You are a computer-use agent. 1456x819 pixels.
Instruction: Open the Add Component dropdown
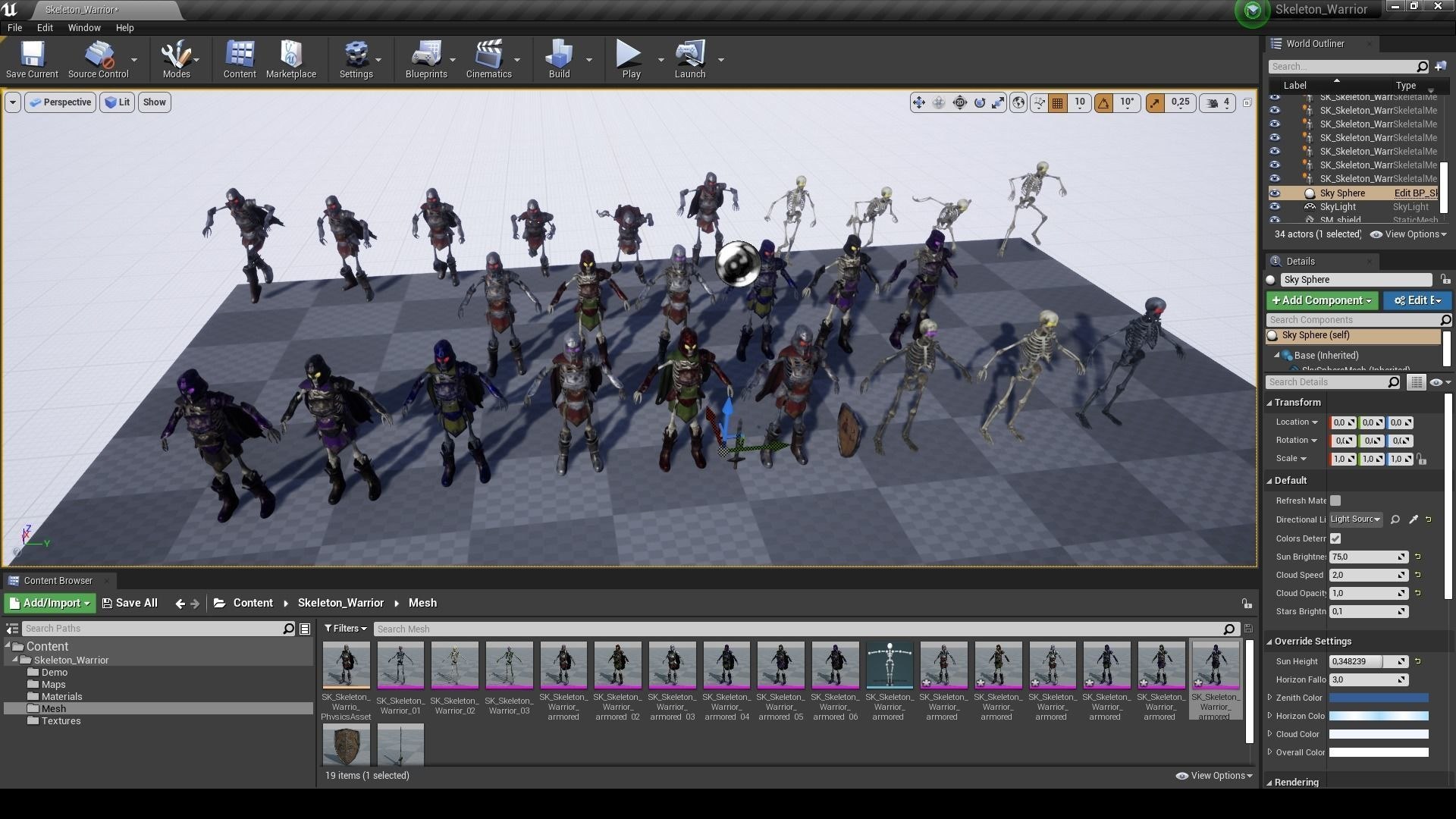click(1322, 301)
